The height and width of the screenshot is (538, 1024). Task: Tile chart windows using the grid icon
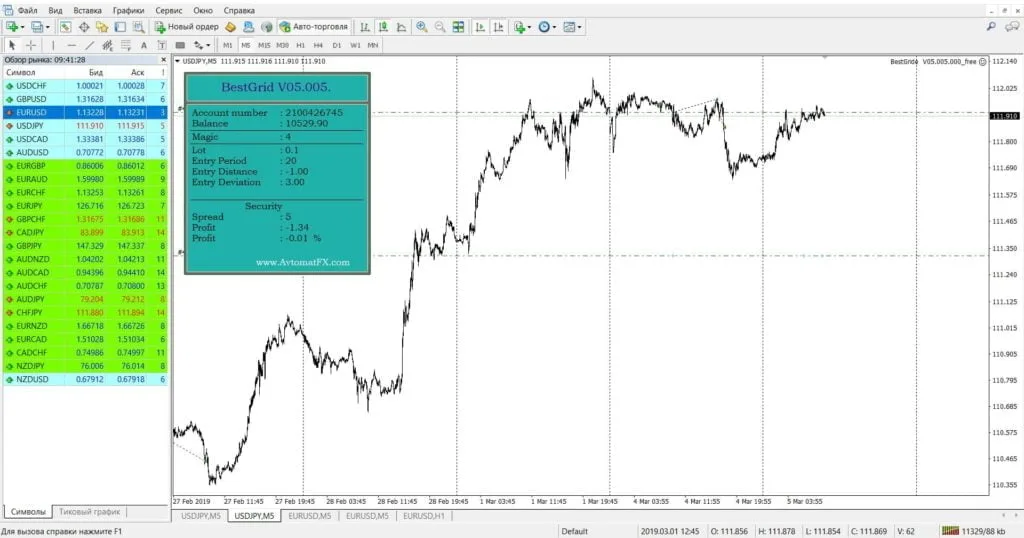pos(458,27)
